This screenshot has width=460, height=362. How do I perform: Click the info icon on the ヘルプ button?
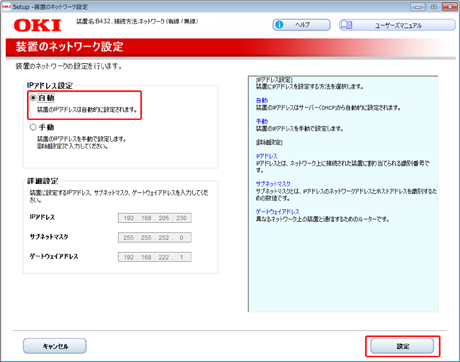point(279,25)
